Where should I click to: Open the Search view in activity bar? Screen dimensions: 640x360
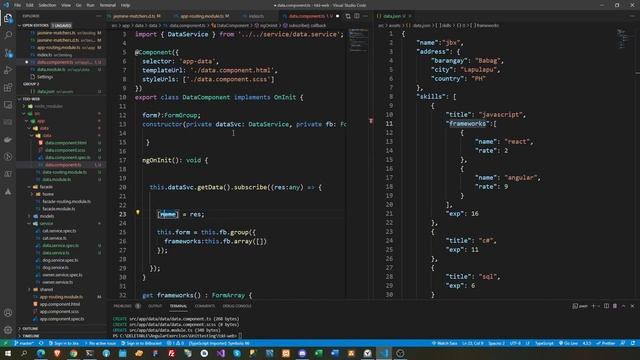coord(8,35)
